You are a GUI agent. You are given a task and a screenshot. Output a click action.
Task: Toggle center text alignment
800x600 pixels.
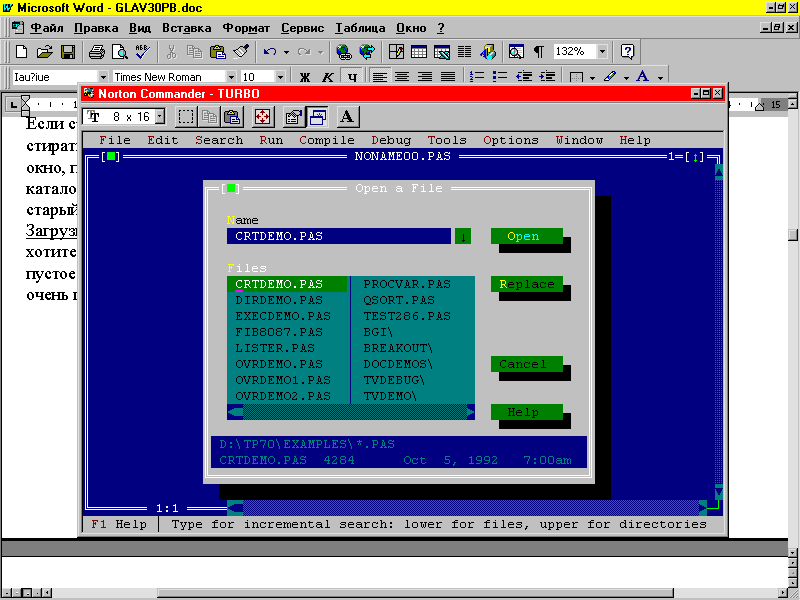[402, 77]
